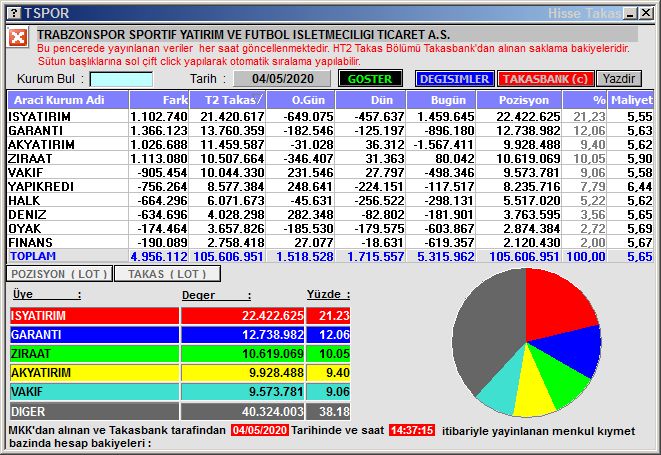
Task: Click the Tarih date field 04/05/2020
Action: pos(282,79)
